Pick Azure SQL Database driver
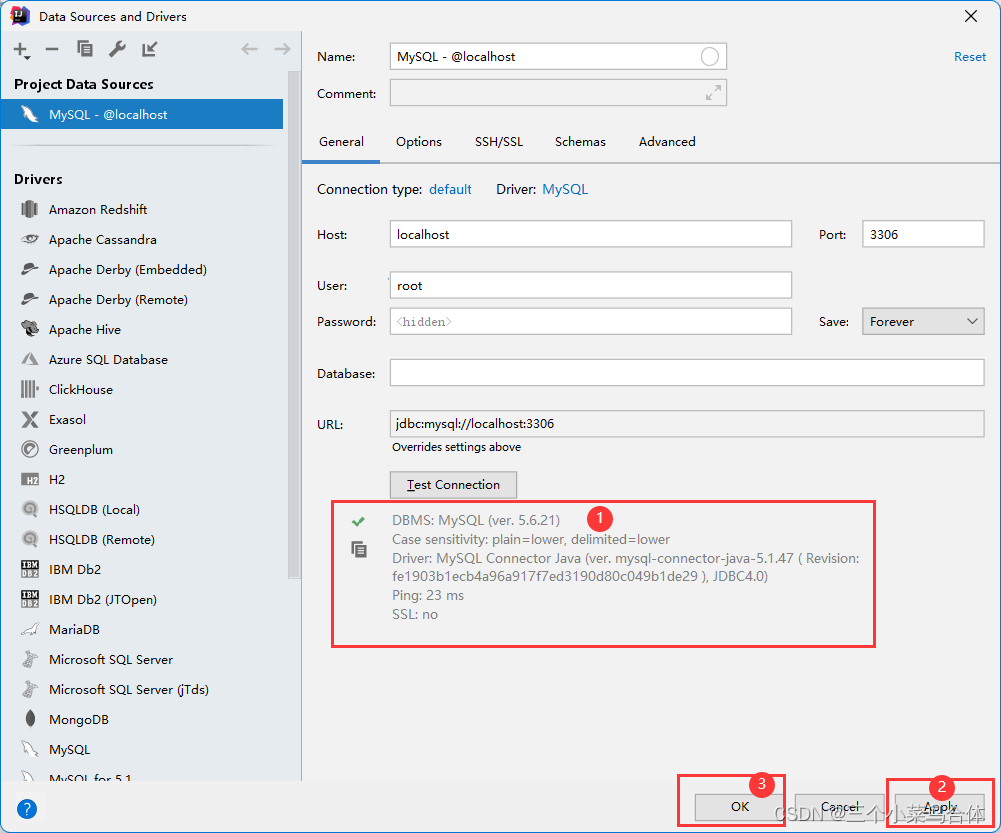The height and width of the screenshot is (833, 1001). point(108,359)
